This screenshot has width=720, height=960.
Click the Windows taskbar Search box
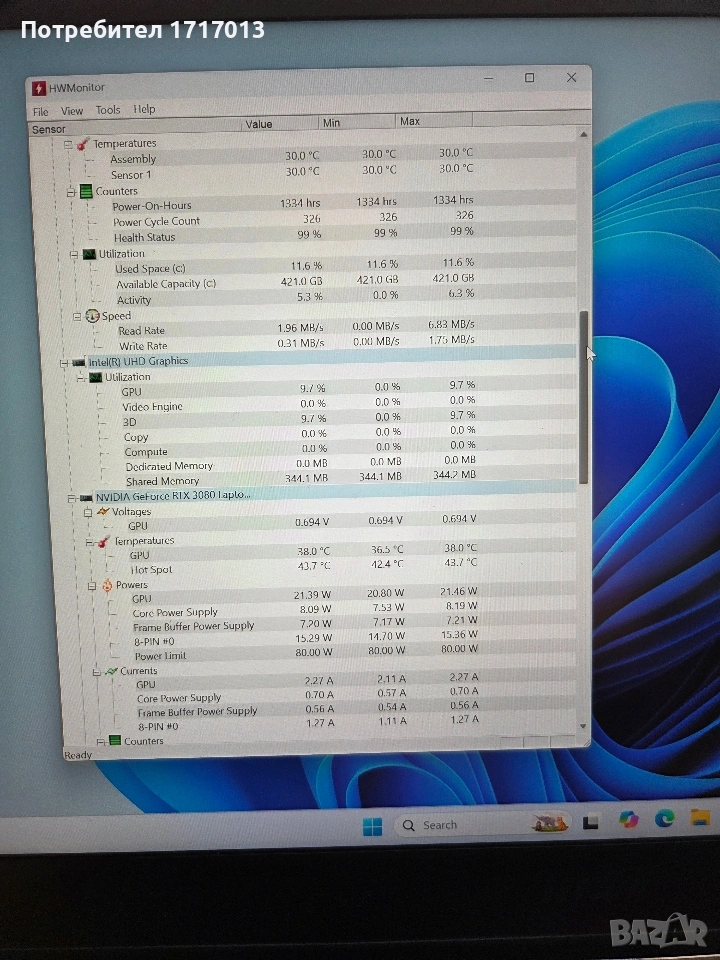pyautogui.click(x=440, y=825)
